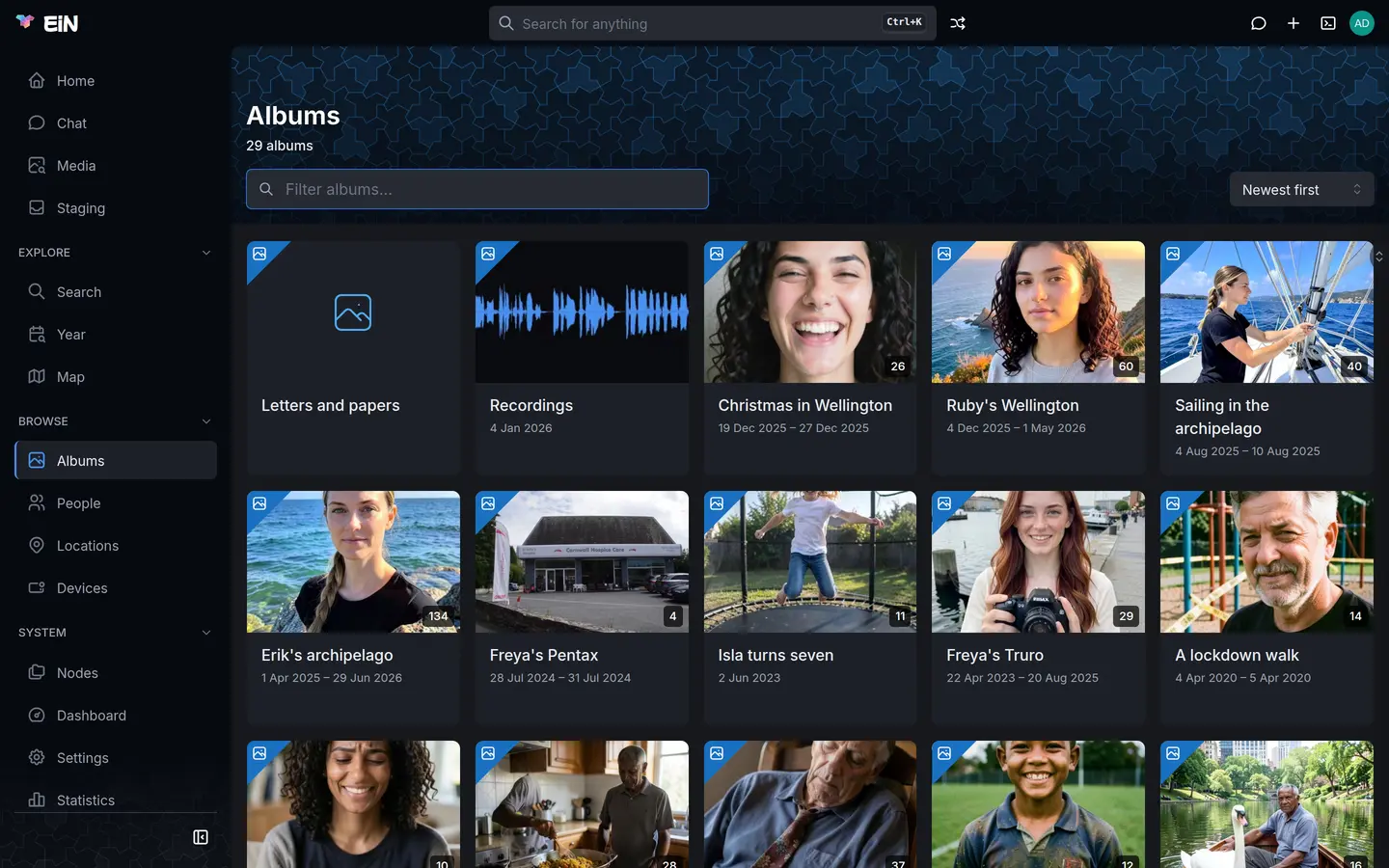This screenshot has width=1389, height=868.
Task: Open the Year view in the sidebar
Action: [x=116, y=335]
